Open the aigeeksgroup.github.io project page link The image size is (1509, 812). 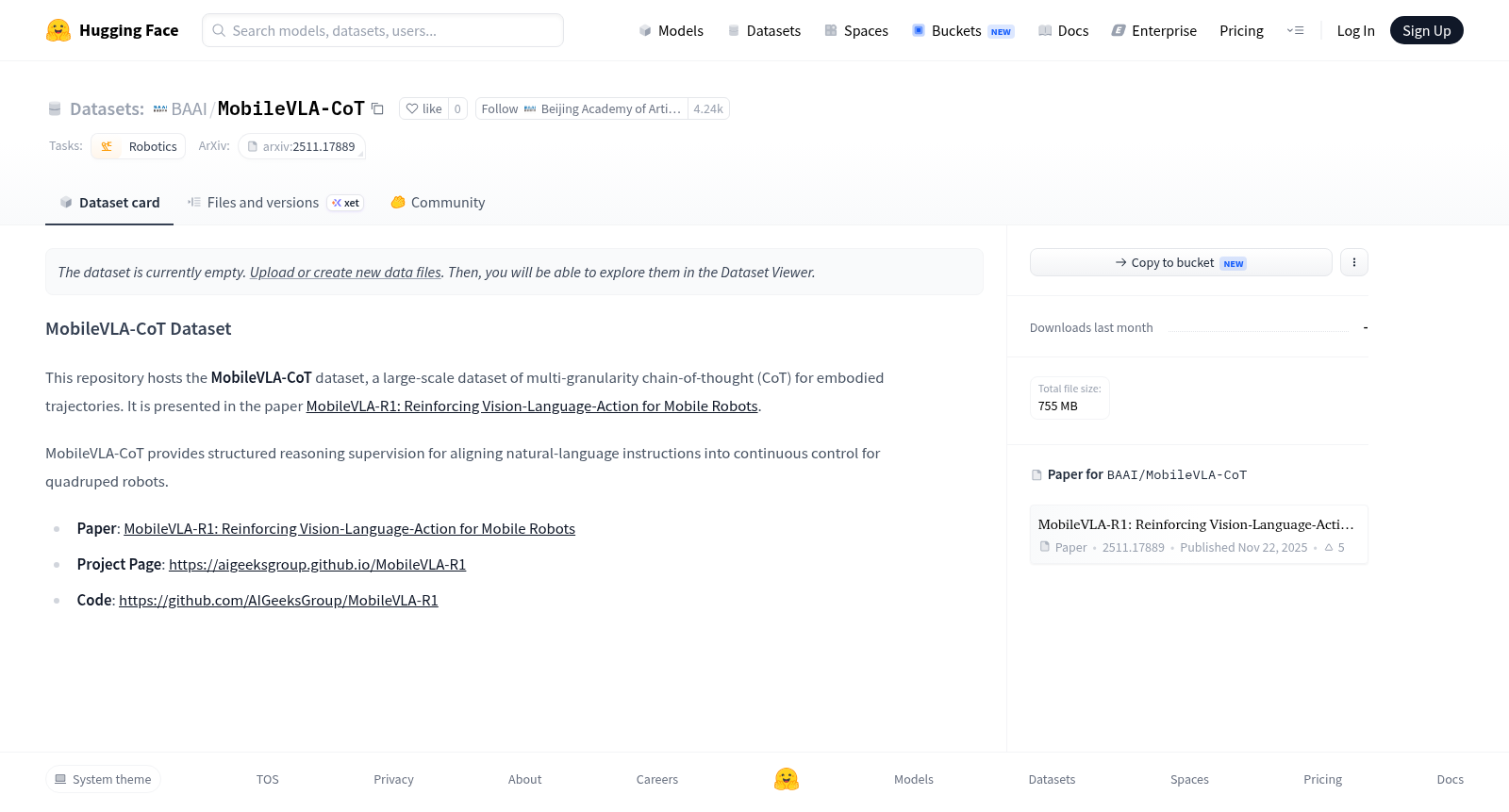coord(317,564)
